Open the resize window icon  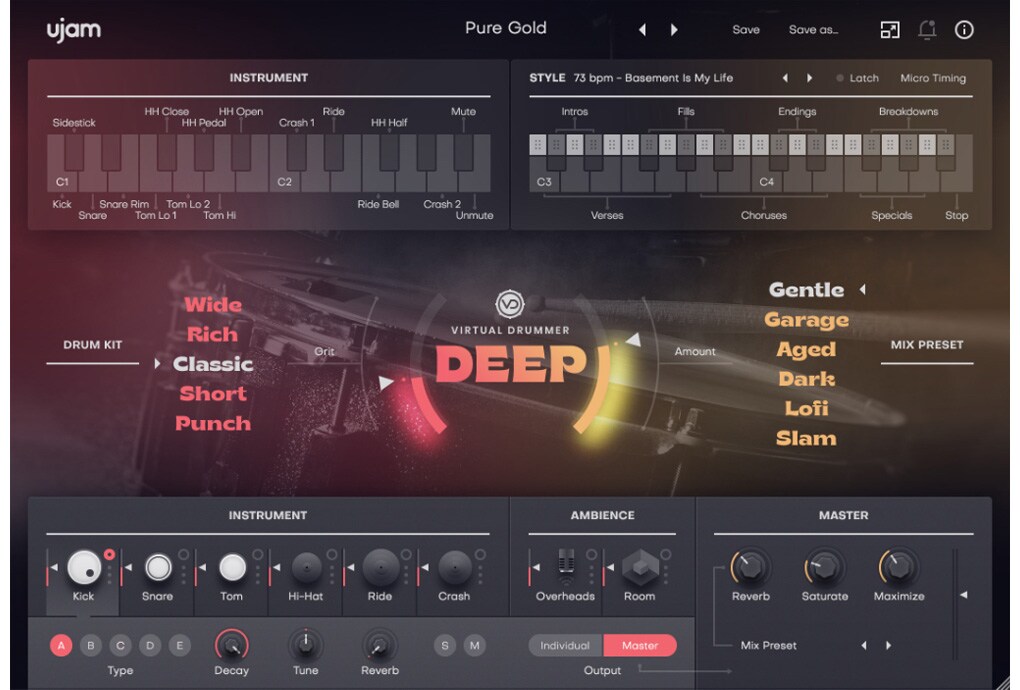tap(890, 30)
